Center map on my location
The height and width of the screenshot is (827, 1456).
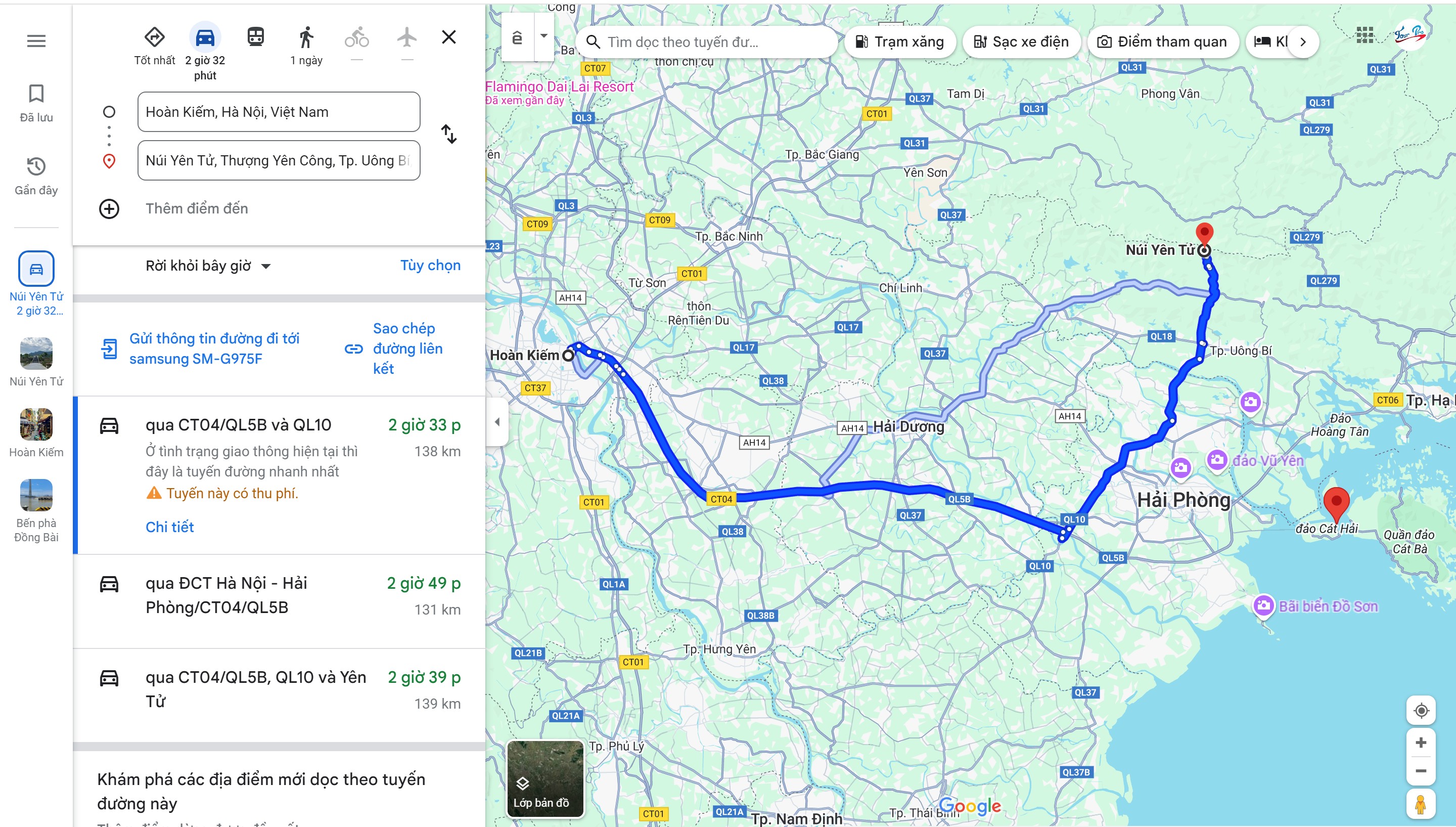tap(1421, 711)
